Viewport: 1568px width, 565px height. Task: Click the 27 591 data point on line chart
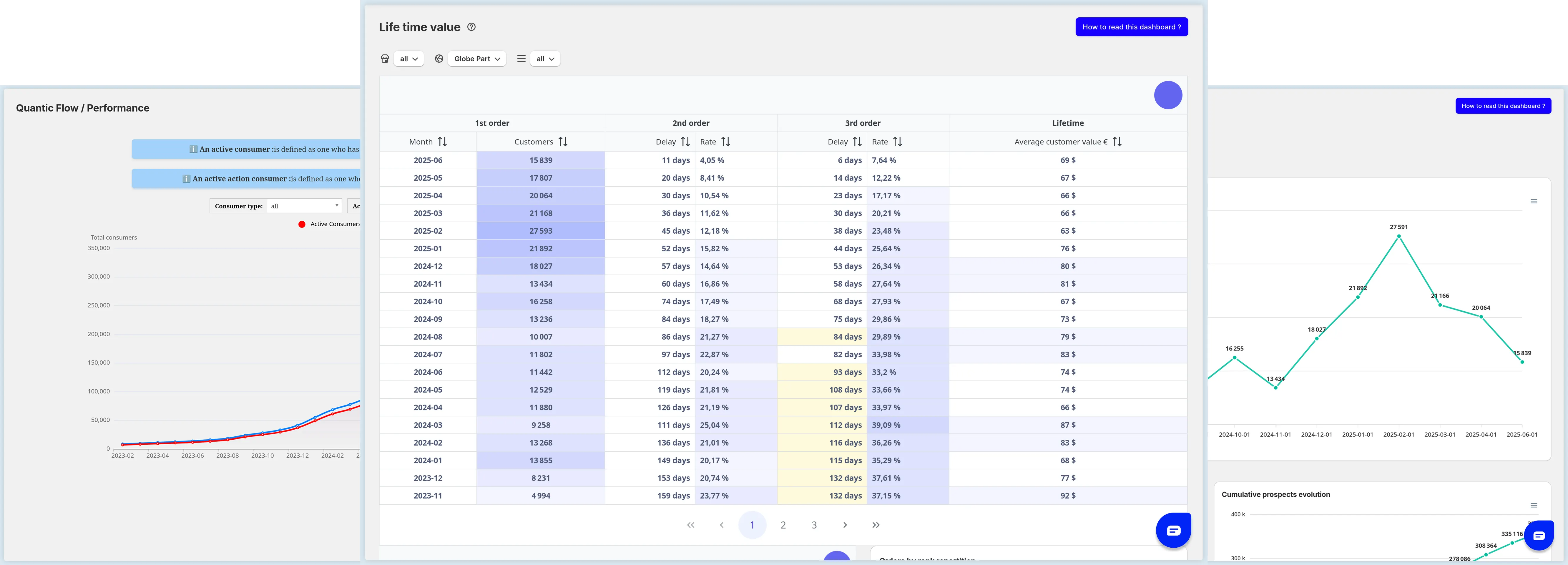(1399, 236)
